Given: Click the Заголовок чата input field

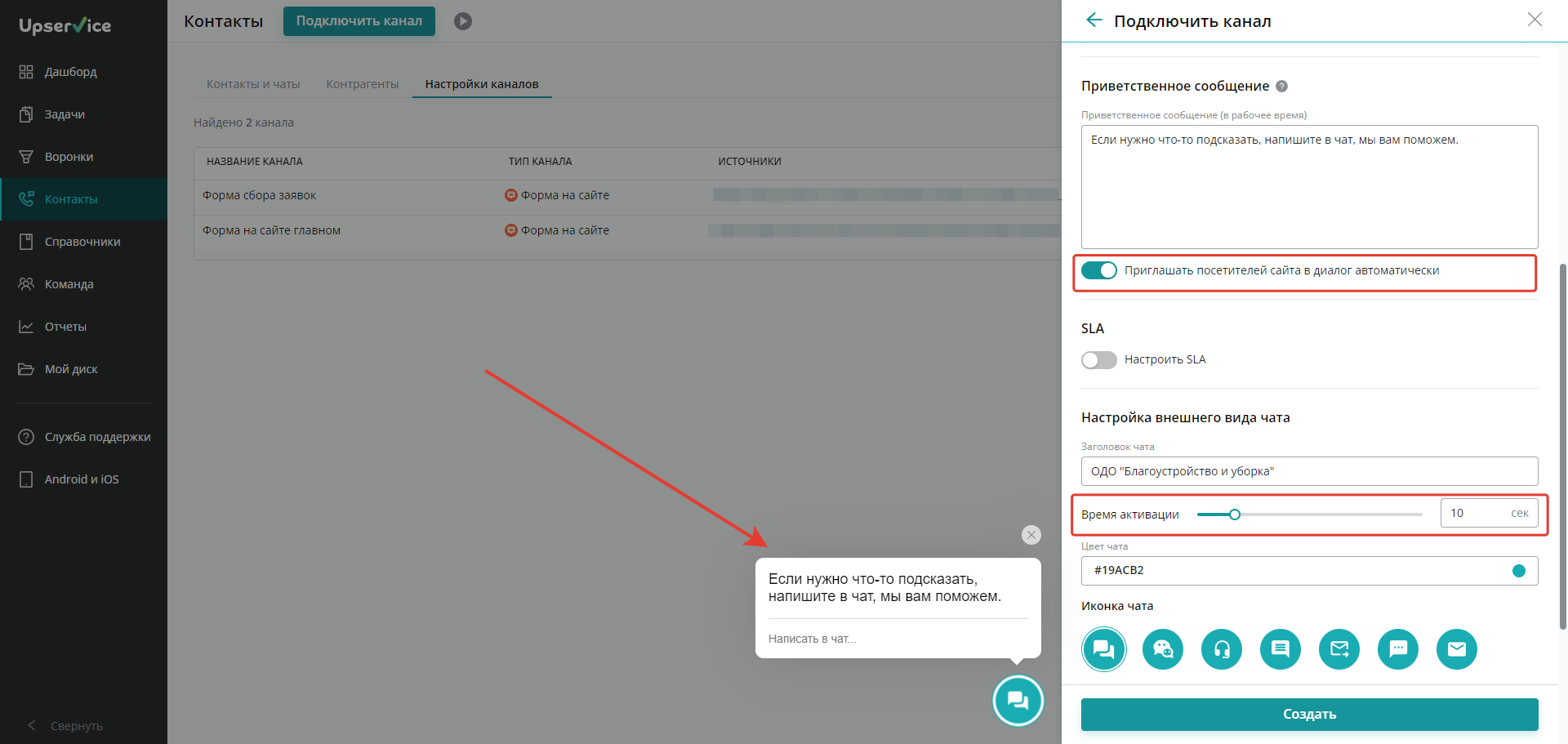Looking at the screenshot, I should (1309, 471).
